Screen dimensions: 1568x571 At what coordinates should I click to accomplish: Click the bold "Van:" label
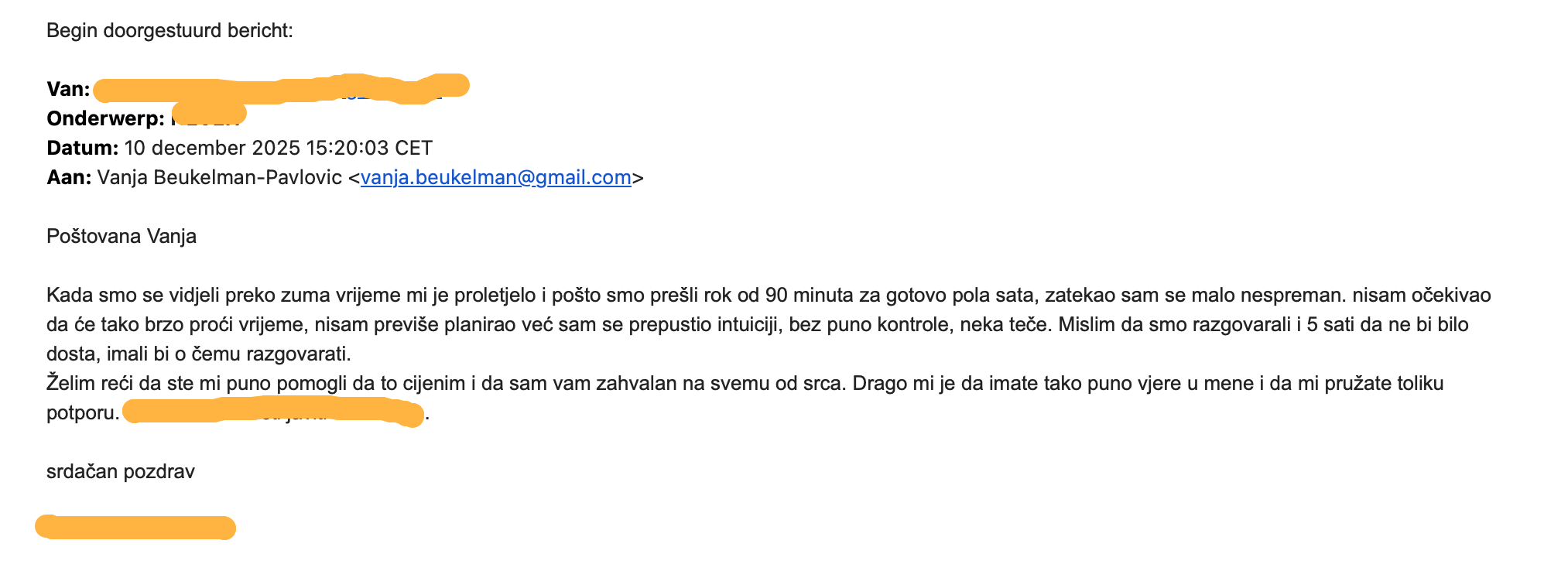pos(68,90)
